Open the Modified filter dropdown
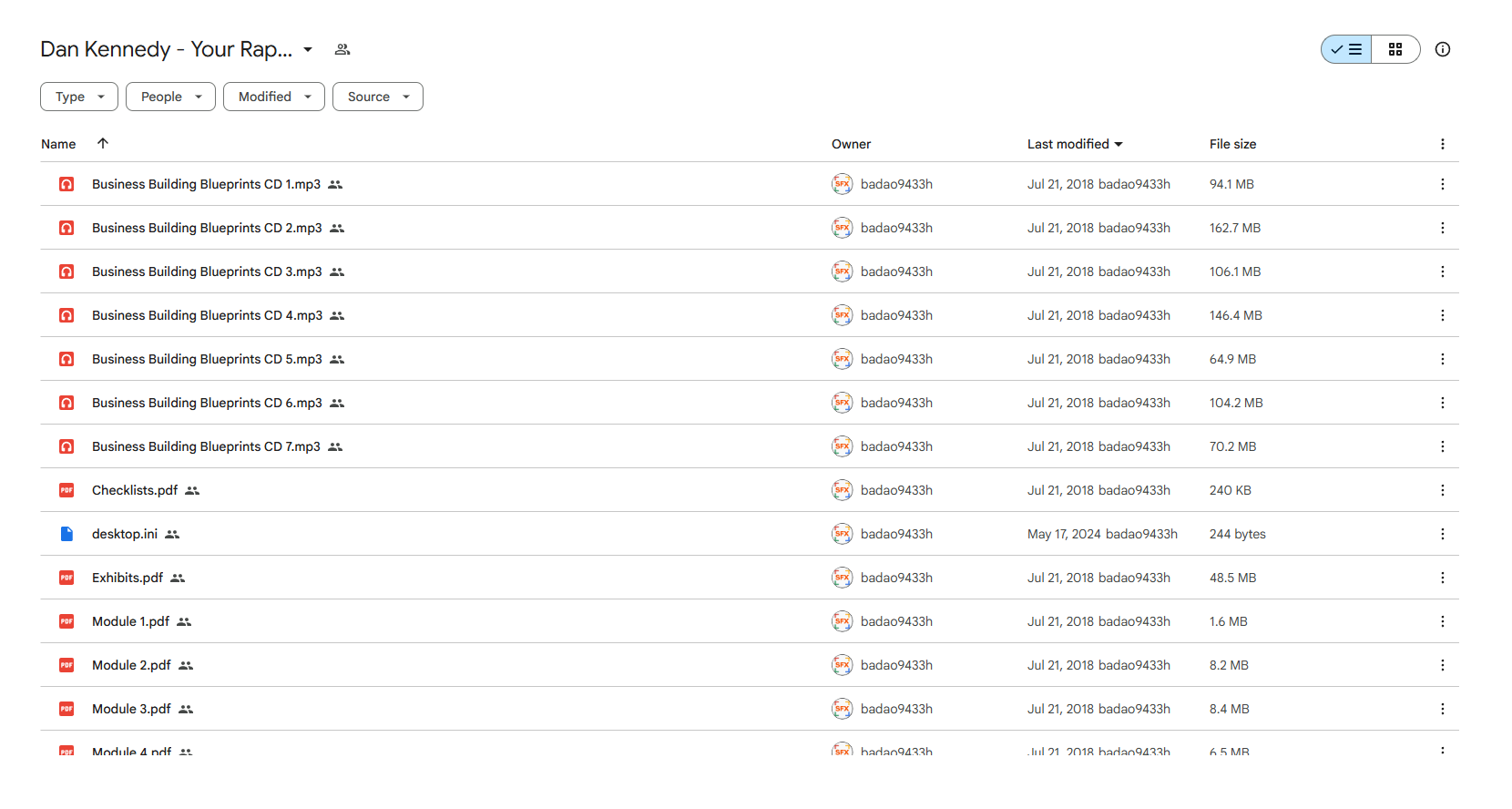1512x809 pixels. pos(274,97)
